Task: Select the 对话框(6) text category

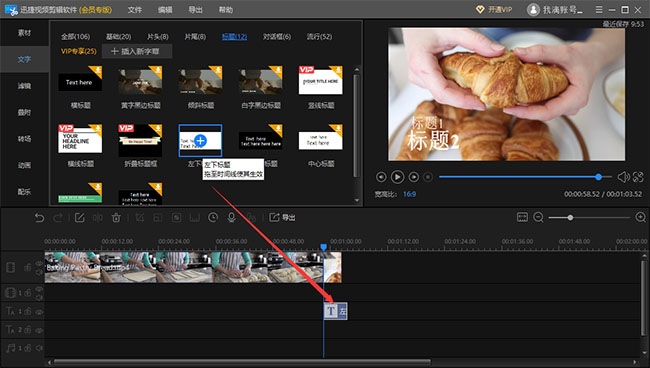Action: point(277,36)
